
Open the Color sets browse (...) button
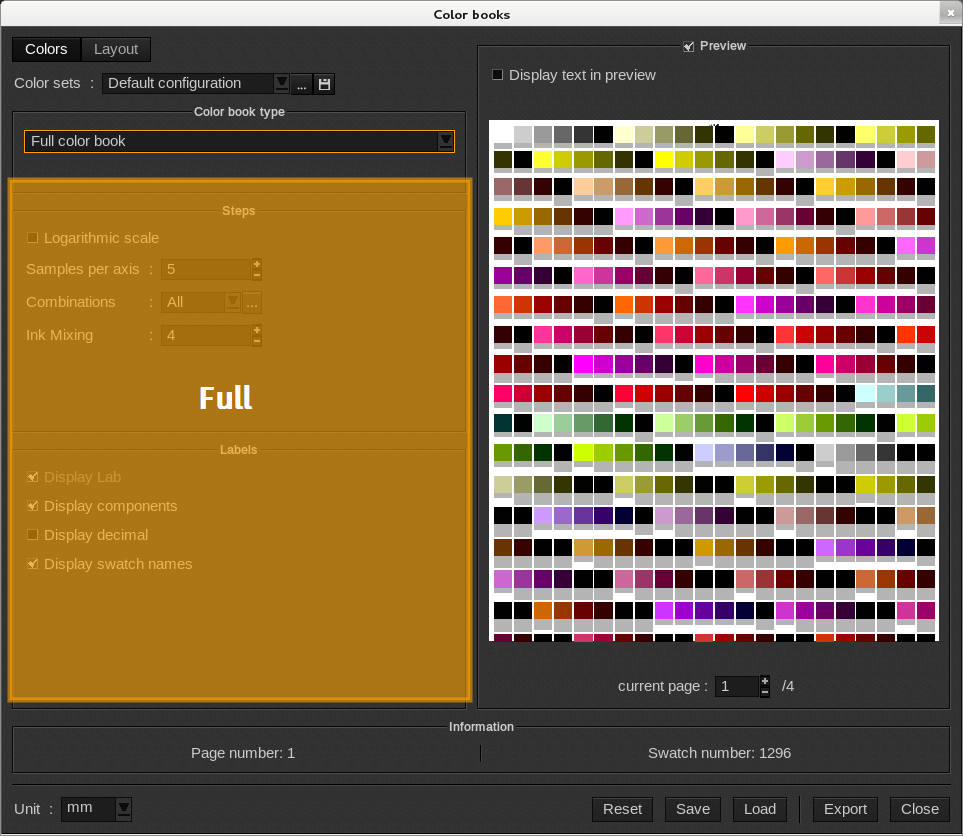click(301, 84)
